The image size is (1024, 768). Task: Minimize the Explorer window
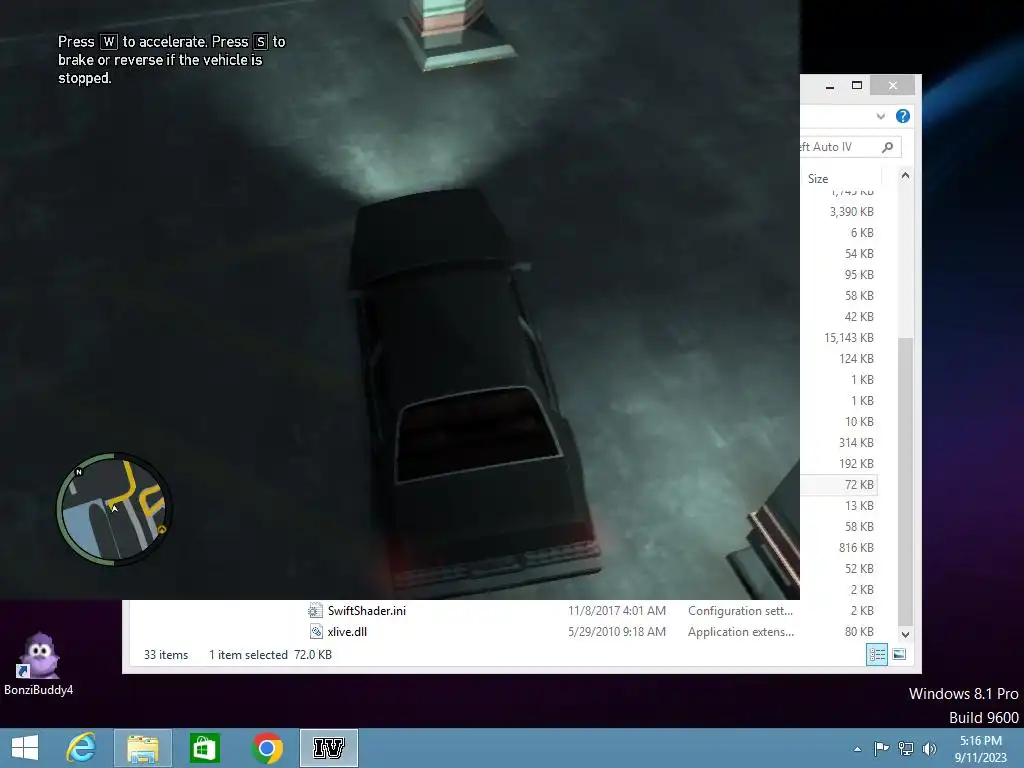point(829,86)
